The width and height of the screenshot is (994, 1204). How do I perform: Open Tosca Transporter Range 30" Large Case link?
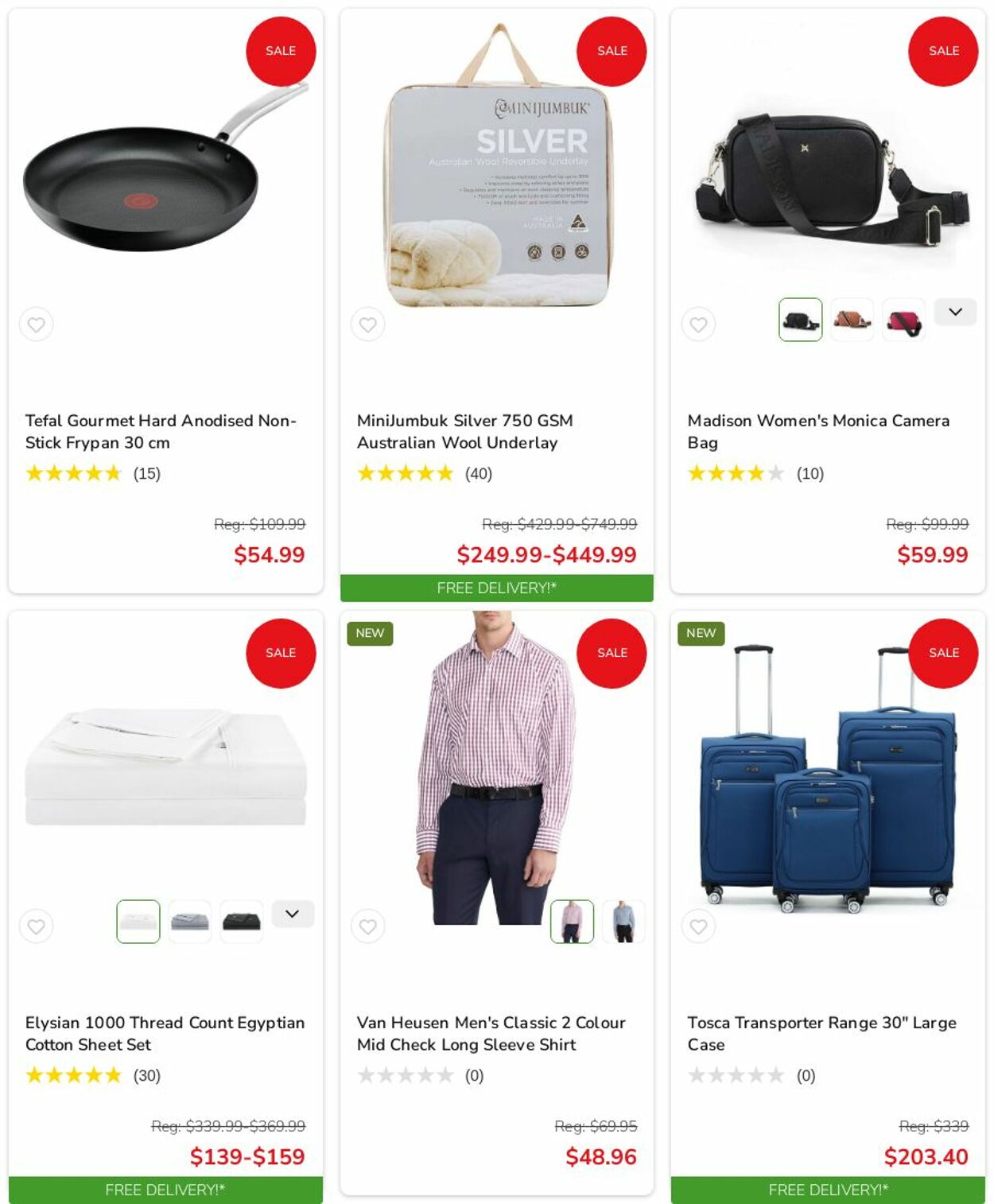(x=821, y=1033)
